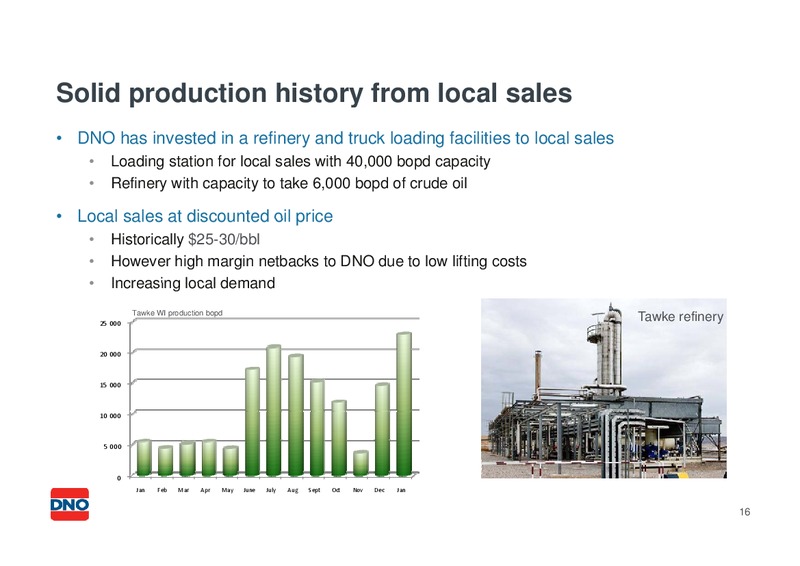
Task: Click the final Jan bar, tallest in chart
Action: pyautogui.click(x=404, y=404)
